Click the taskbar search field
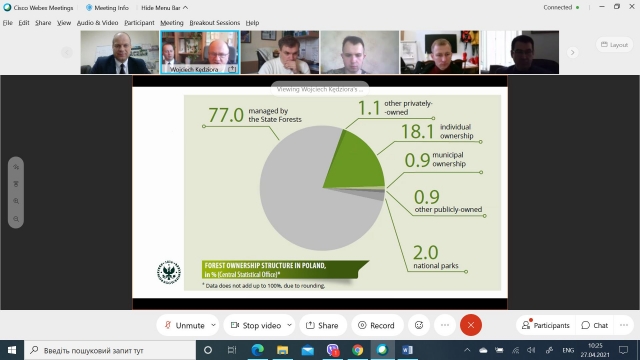Viewport: 640px width, 360px height. tap(110, 350)
